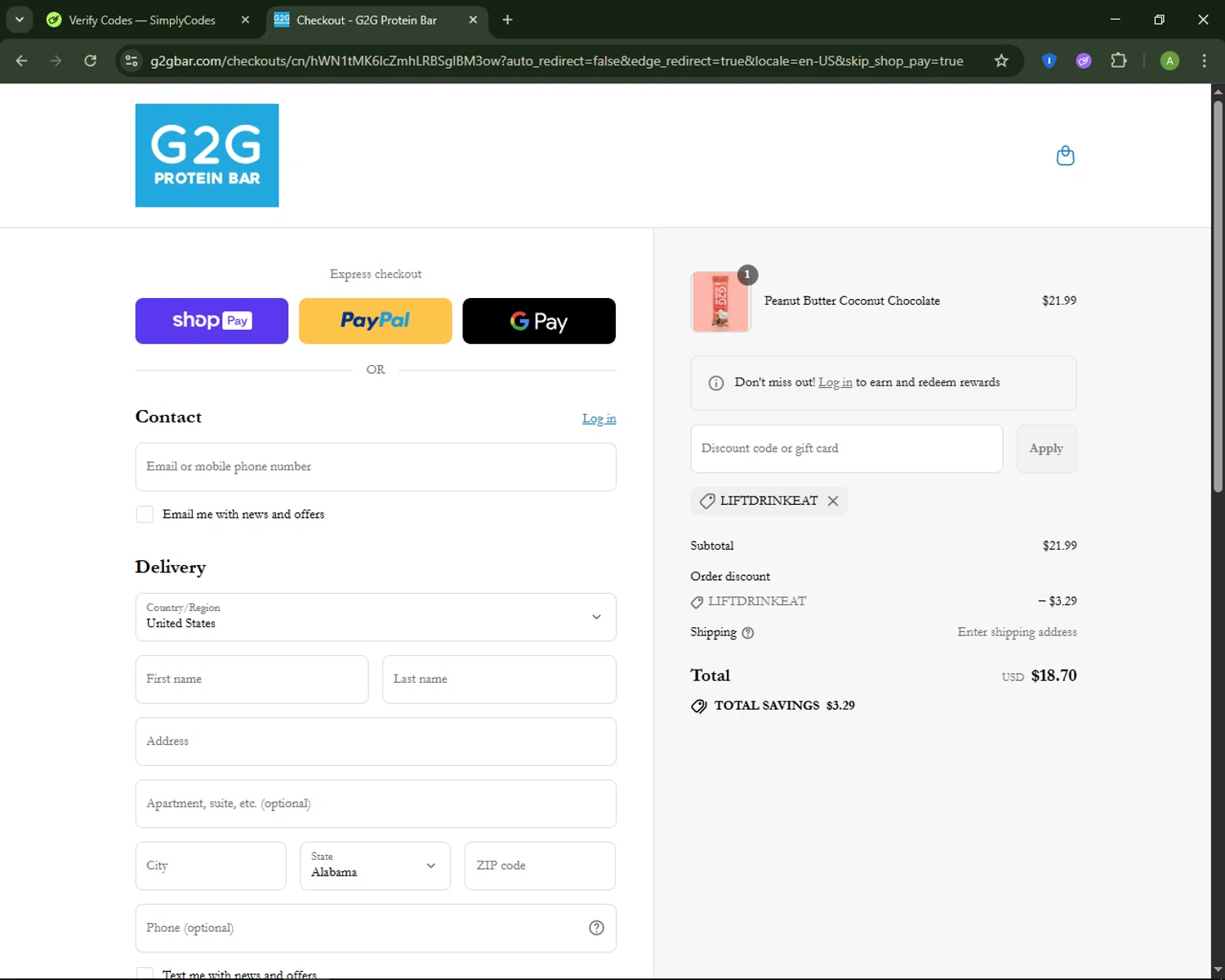The width and height of the screenshot is (1225, 980).
Task: Click the Enter shipping address text
Action: (x=1017, y=632)
